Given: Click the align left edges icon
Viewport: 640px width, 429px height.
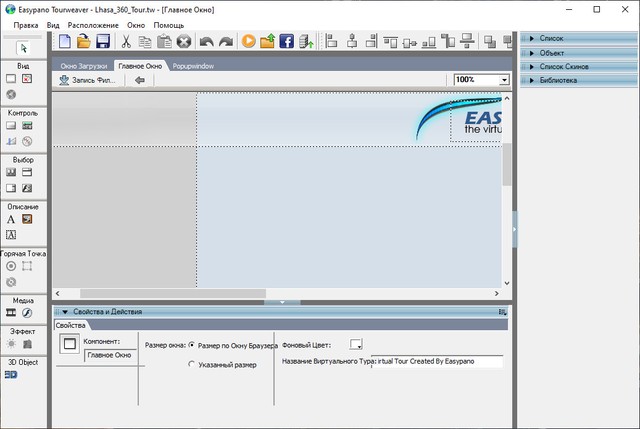Looking at the screenshot, I should 331,41.
